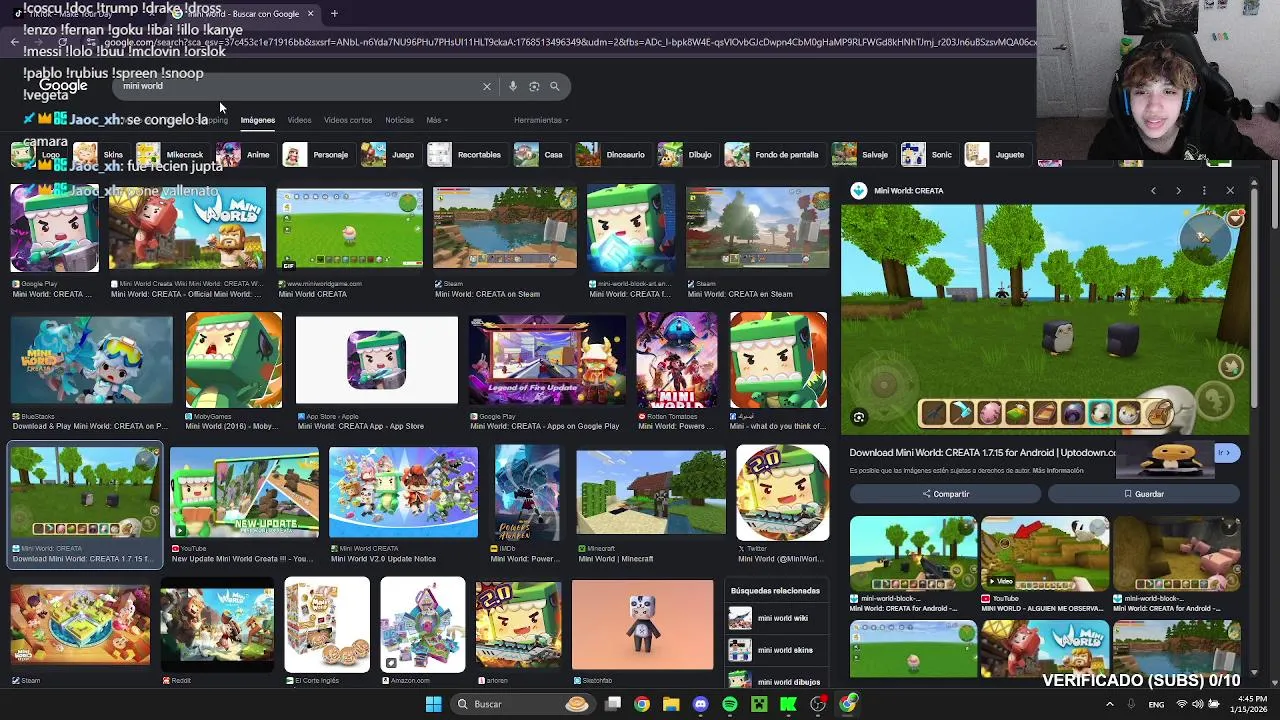Close the 'mini world - Buscar con Google' tab
The width and height of the screenshot is (1280, 720).
coord(310,14)
